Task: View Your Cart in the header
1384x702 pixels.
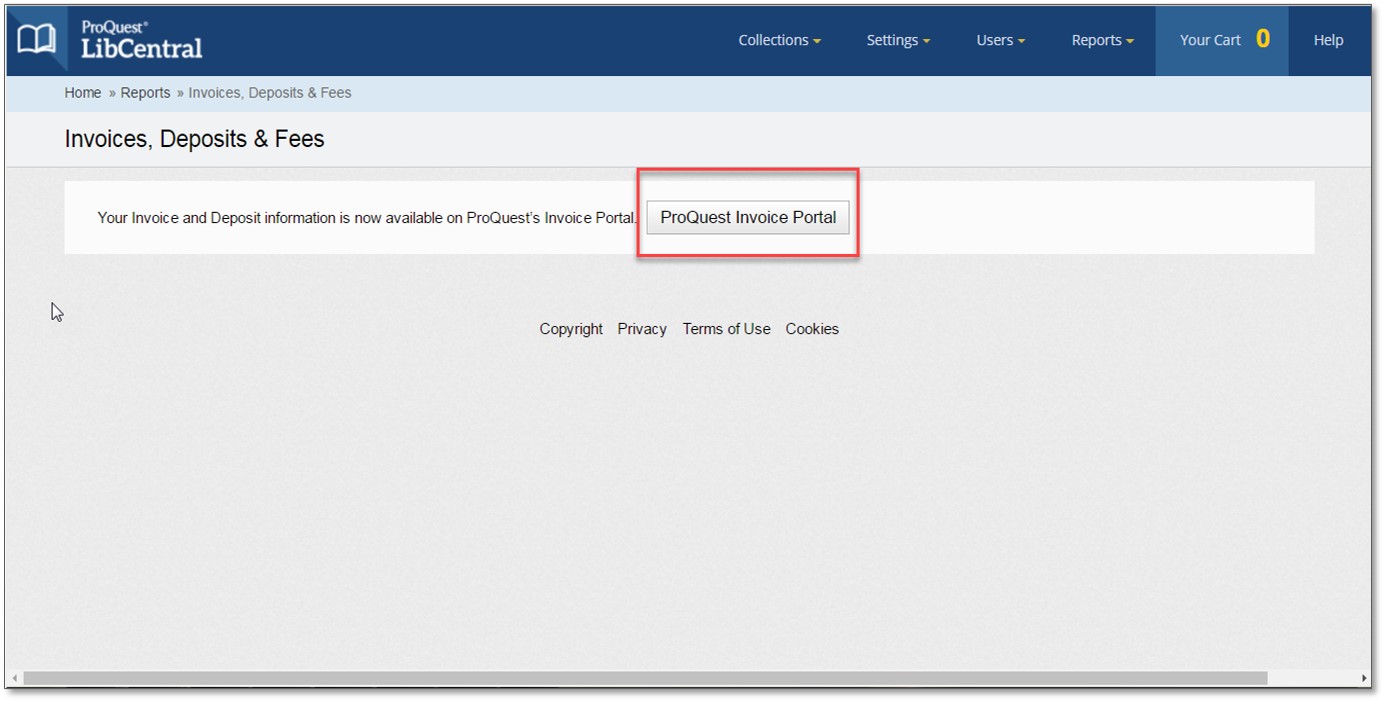Action: click(x=1222, y=40)
